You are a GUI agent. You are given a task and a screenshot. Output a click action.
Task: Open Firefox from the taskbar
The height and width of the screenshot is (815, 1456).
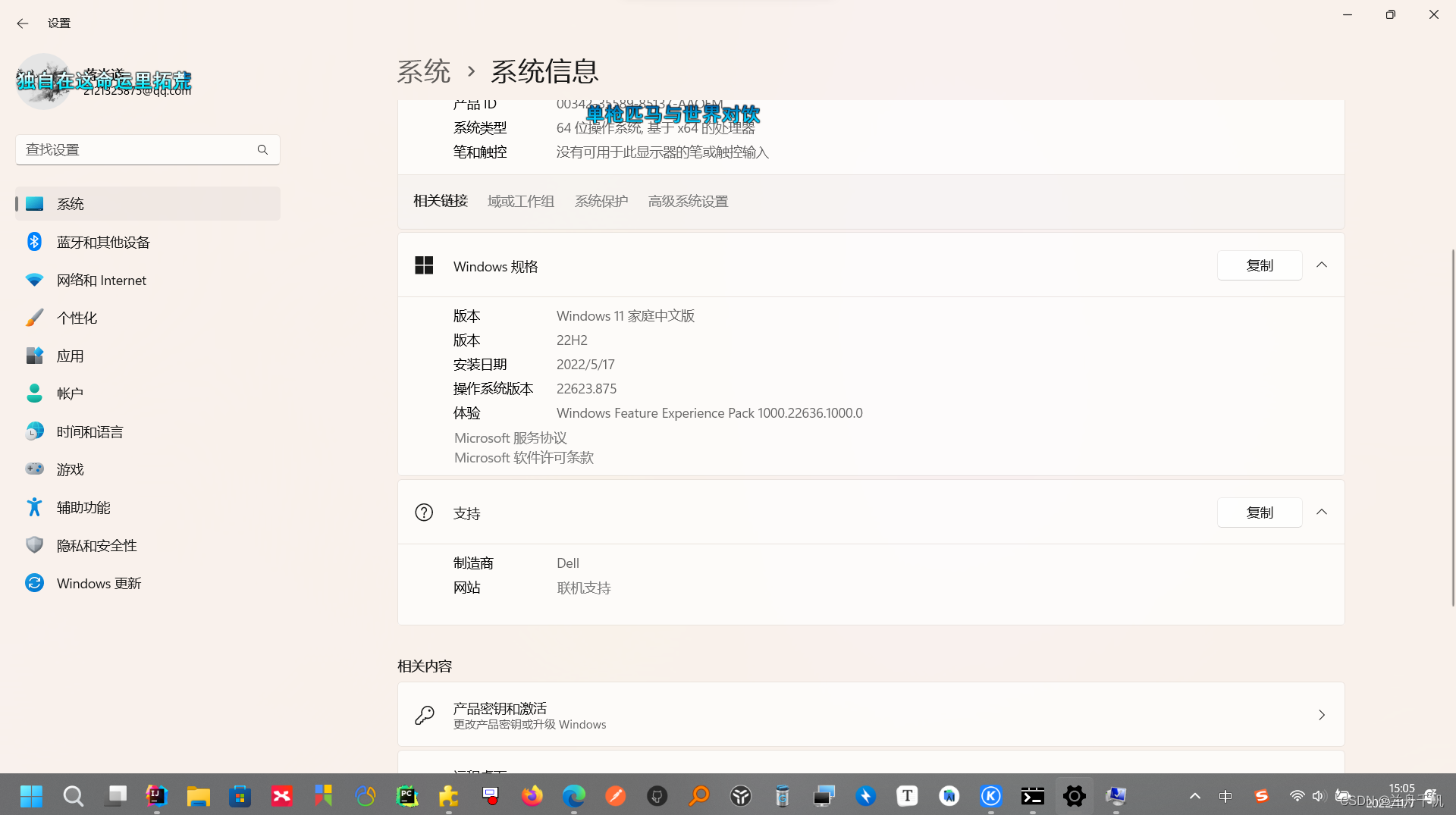pos(532,796)
